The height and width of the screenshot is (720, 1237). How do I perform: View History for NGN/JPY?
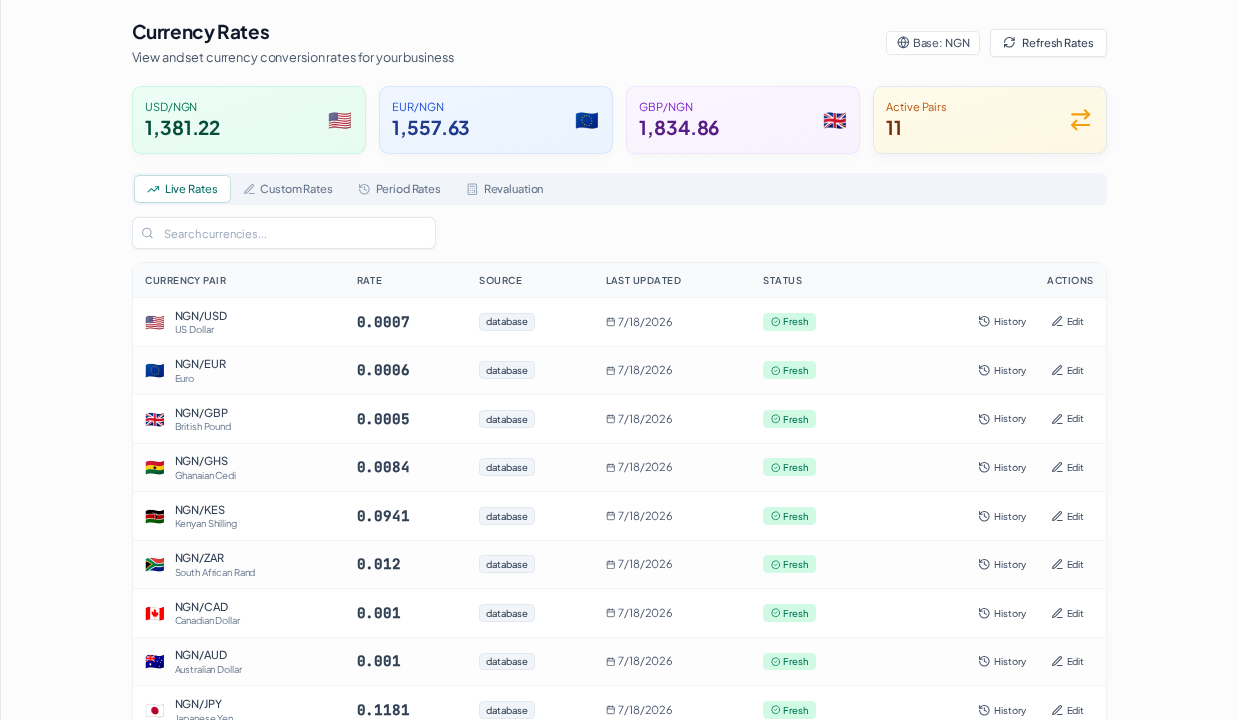[x=1002, y=710]
